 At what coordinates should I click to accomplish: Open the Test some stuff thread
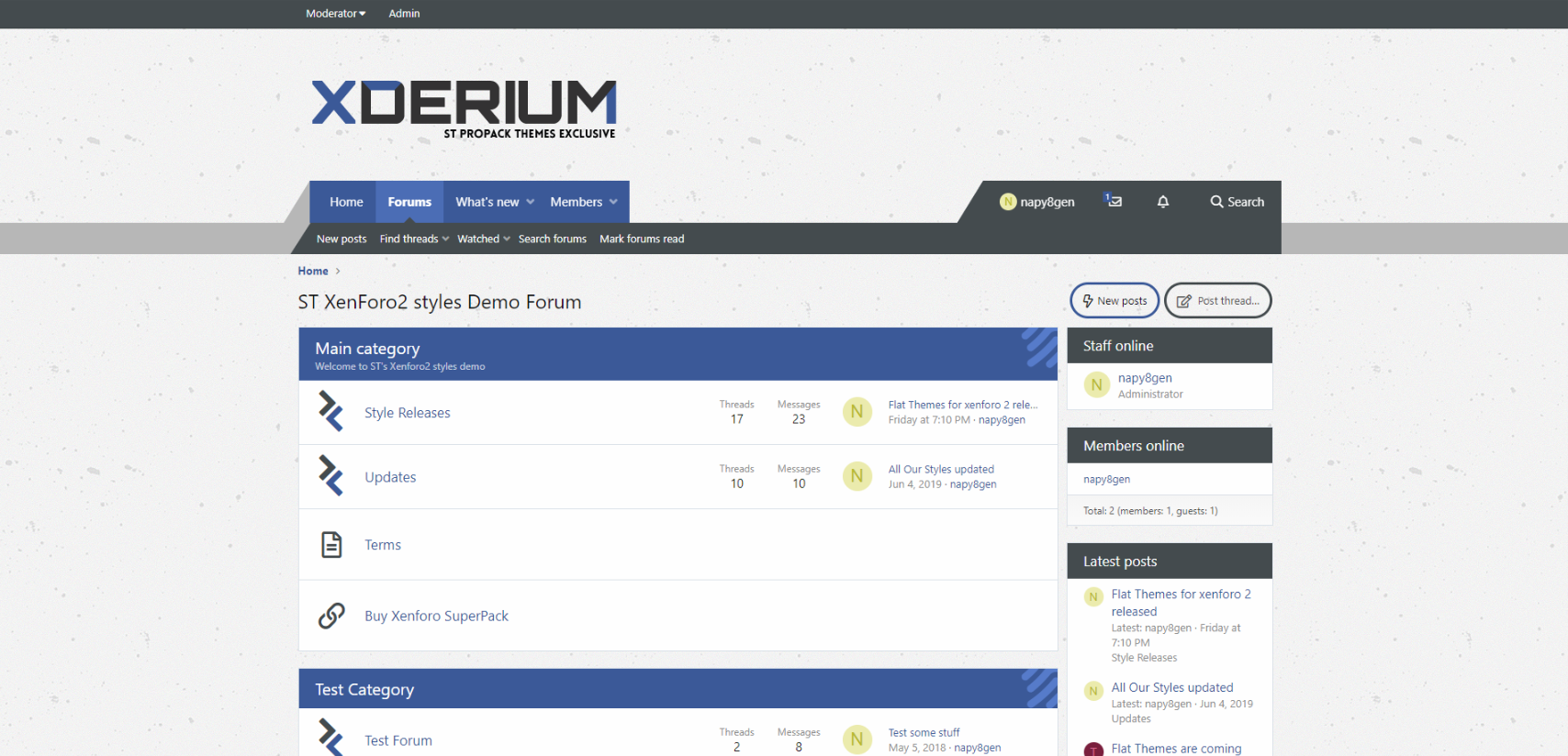tap(924, 732)
